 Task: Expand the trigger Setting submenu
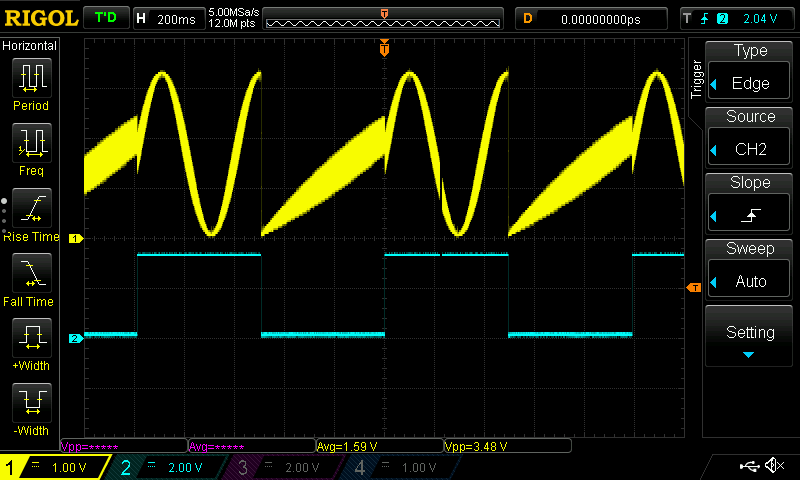point(749,336)
